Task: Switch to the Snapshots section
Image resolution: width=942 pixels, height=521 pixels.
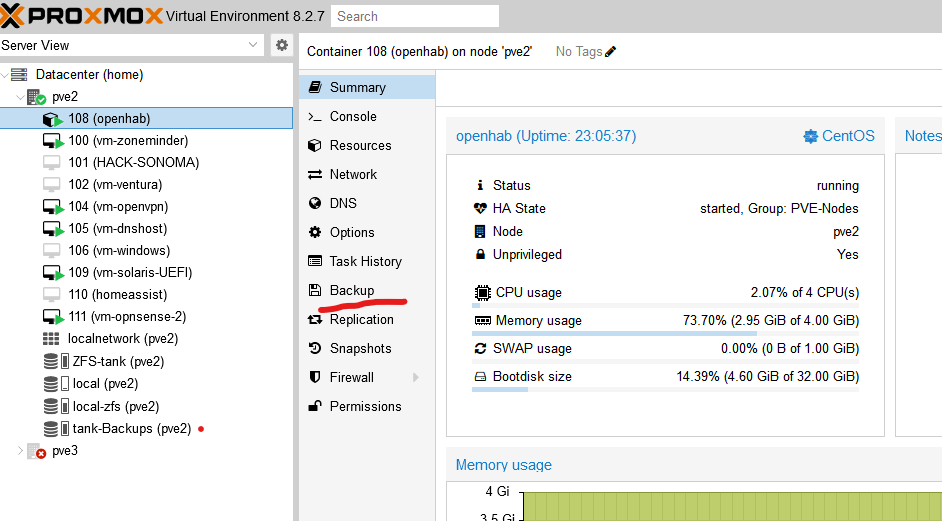Action: tap(360, 349)
